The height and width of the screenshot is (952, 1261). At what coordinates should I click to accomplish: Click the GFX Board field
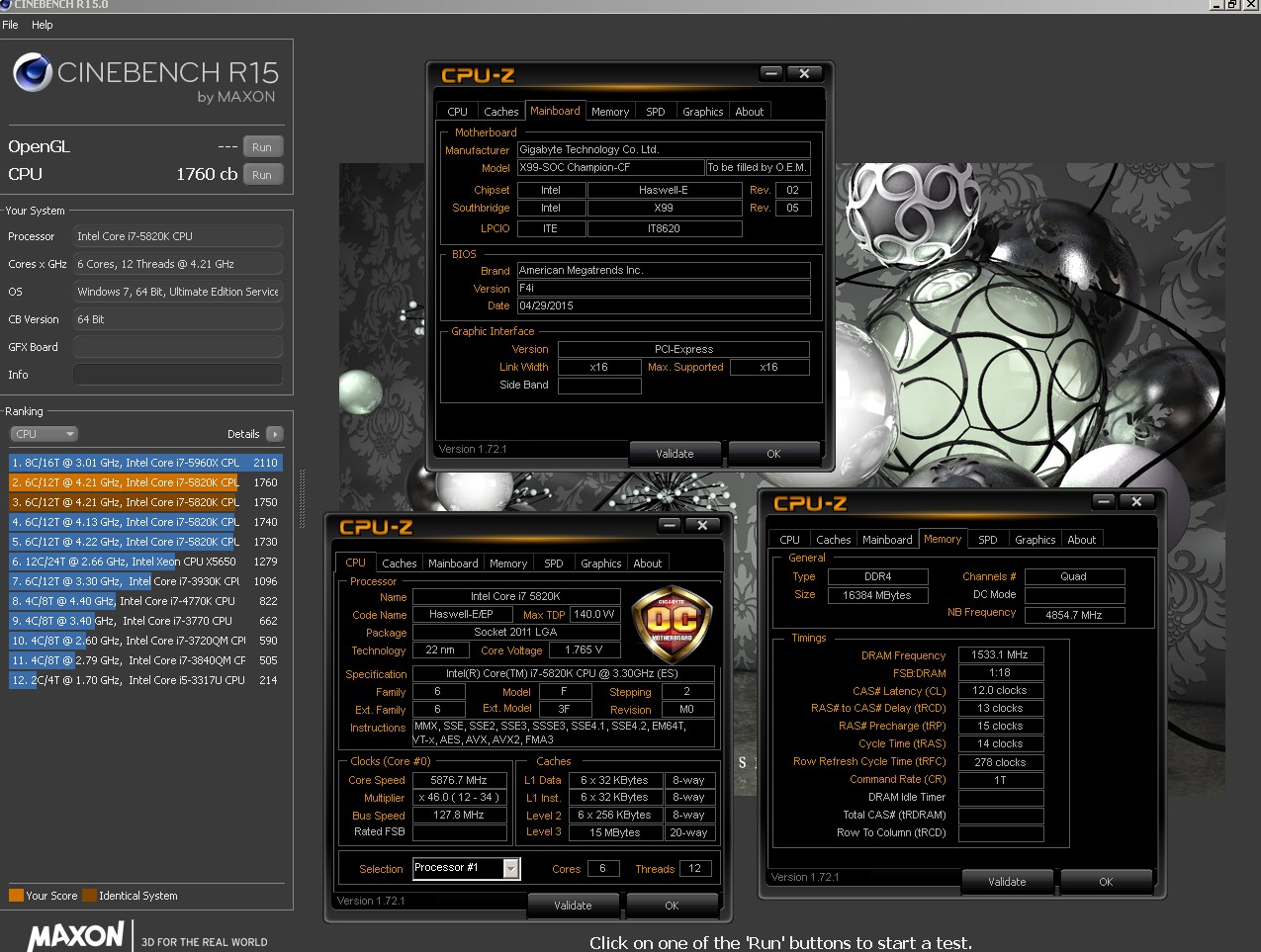tap(178, 347)
